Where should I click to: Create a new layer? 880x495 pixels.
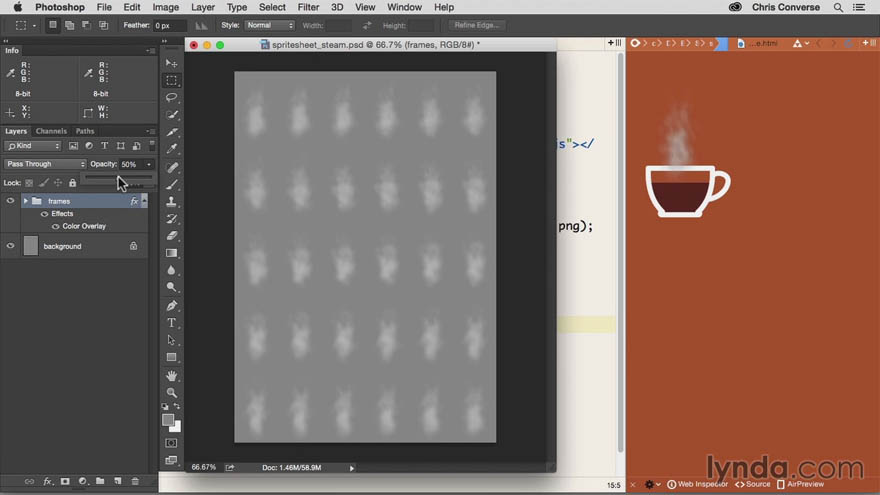[x=117, y=481]
